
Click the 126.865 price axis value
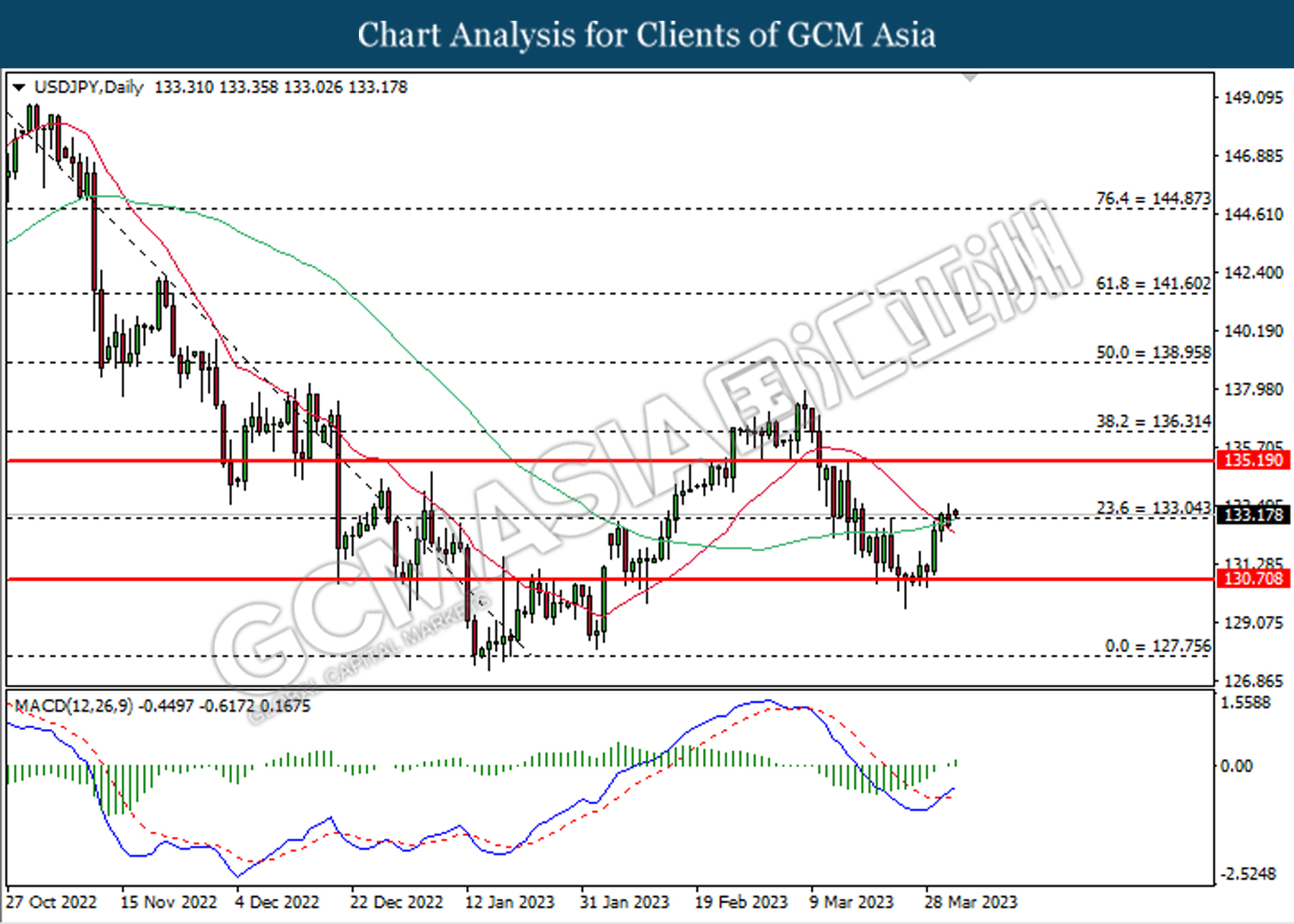(1254, 682)
